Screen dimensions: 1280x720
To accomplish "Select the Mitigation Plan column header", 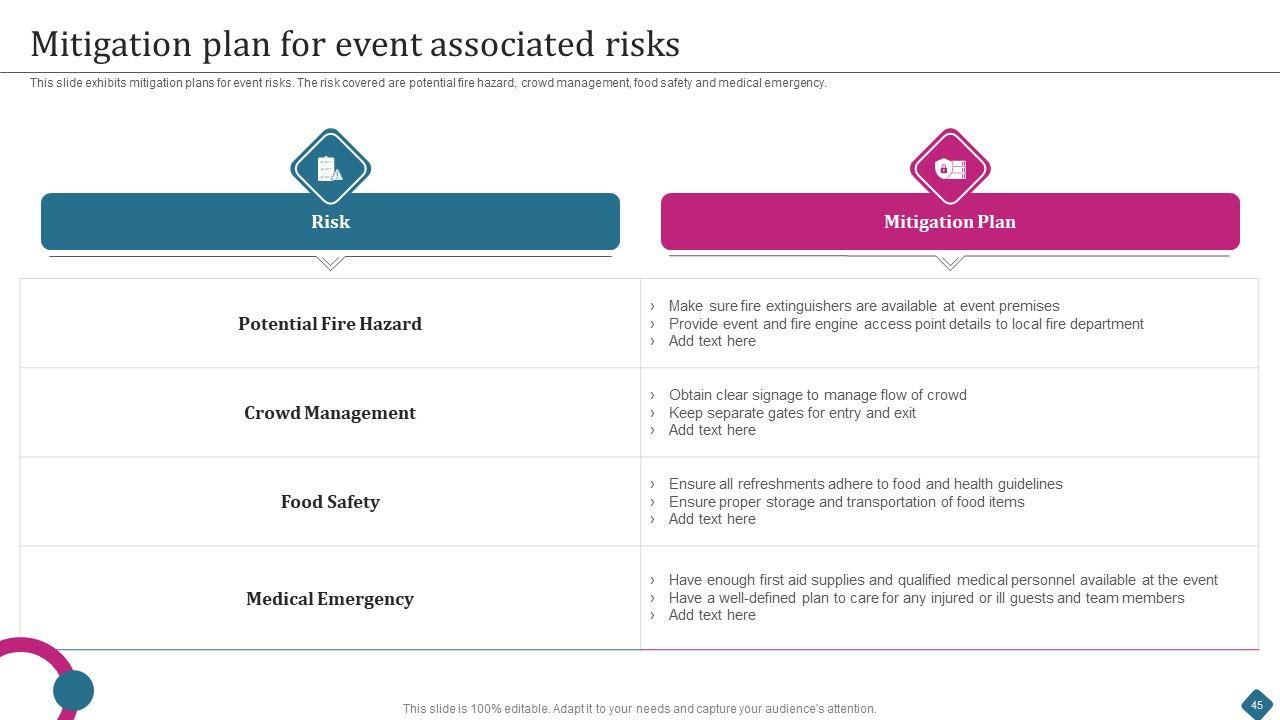I will [x=950, y=222].
